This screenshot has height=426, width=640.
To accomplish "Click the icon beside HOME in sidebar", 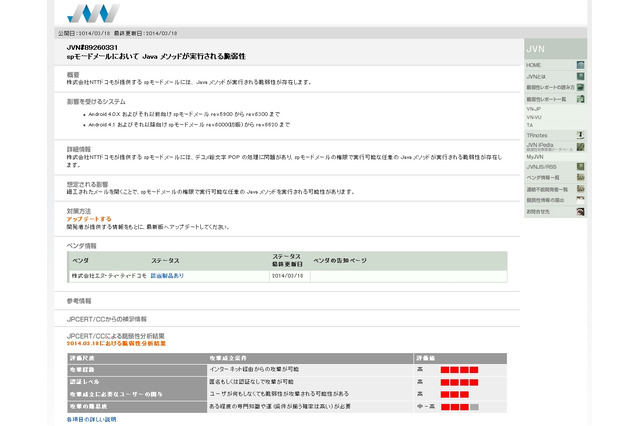I will point(580,65).
